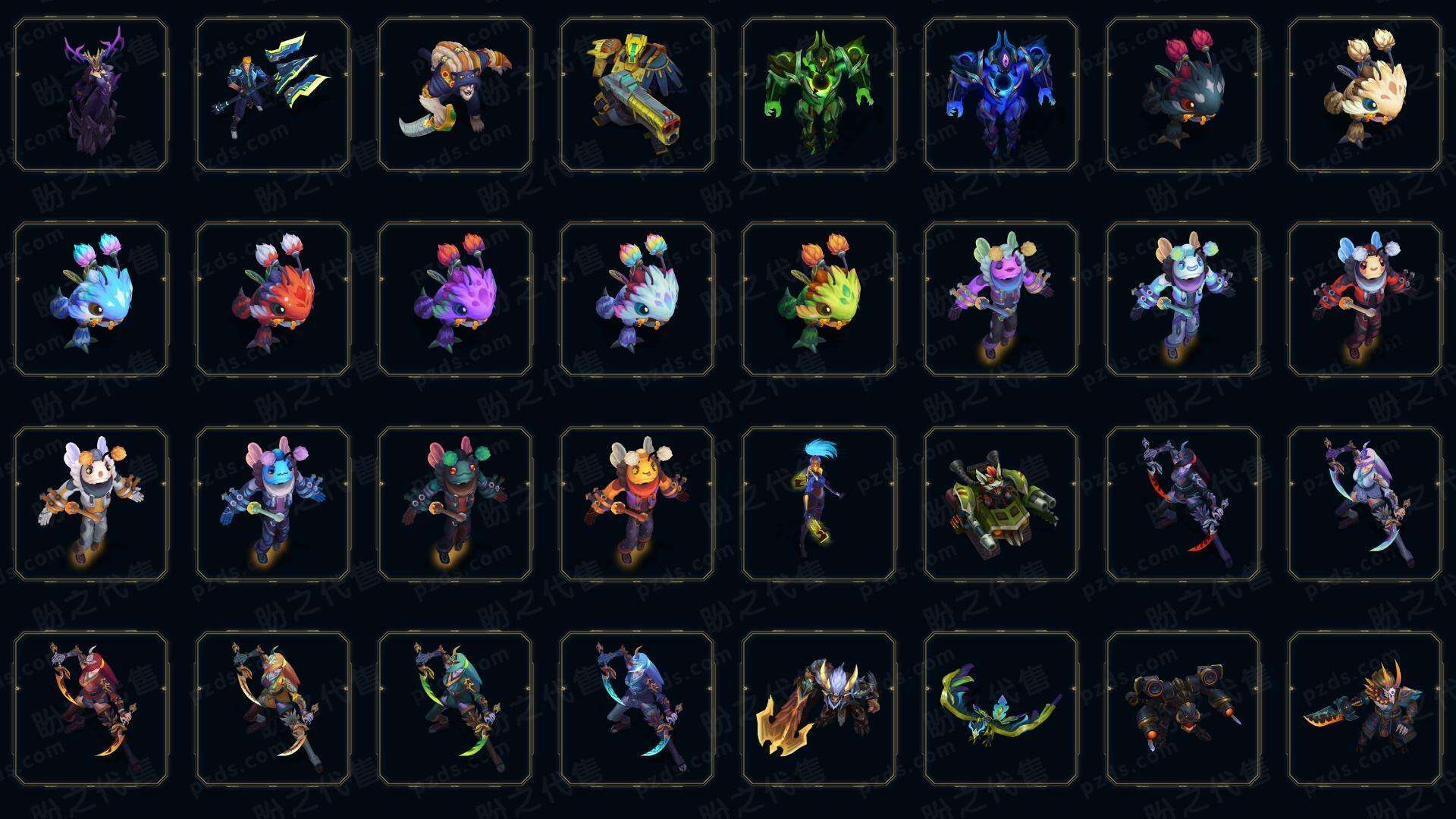Select the black bird with red flowers
The height and width of the screenshot is (819, 1456).
[x=1183, y=95]
